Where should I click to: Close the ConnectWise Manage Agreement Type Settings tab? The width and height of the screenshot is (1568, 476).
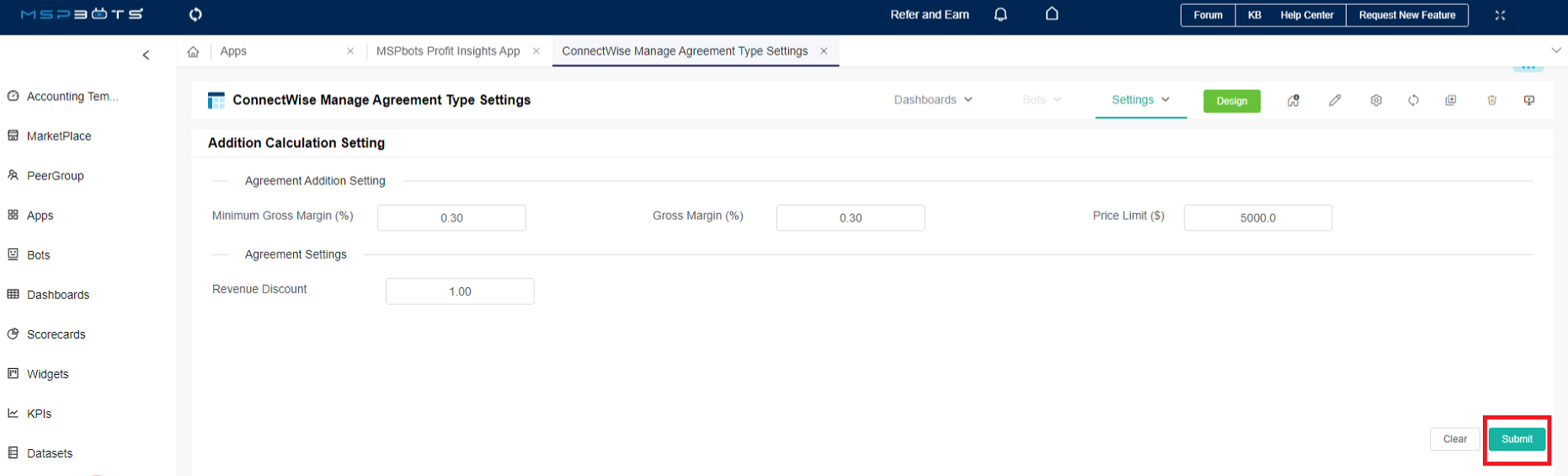click(x=824, y=51)
